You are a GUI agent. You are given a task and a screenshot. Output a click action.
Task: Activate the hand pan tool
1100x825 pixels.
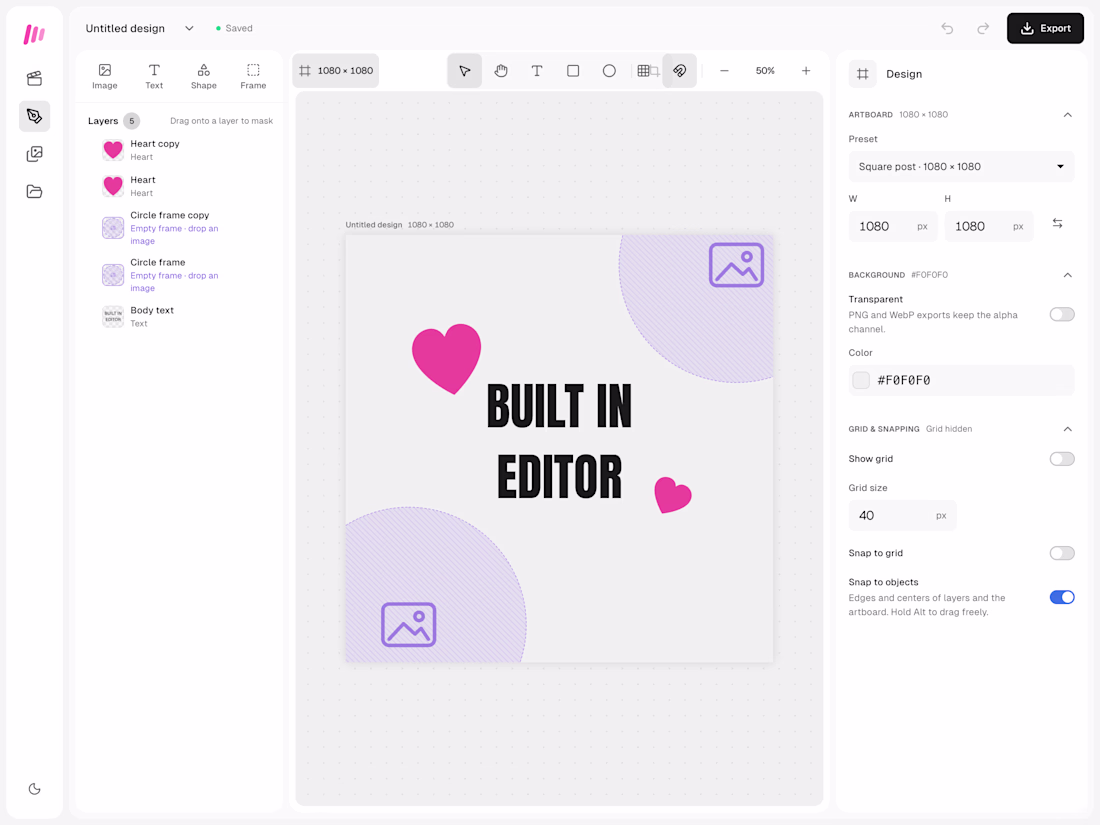501,71
